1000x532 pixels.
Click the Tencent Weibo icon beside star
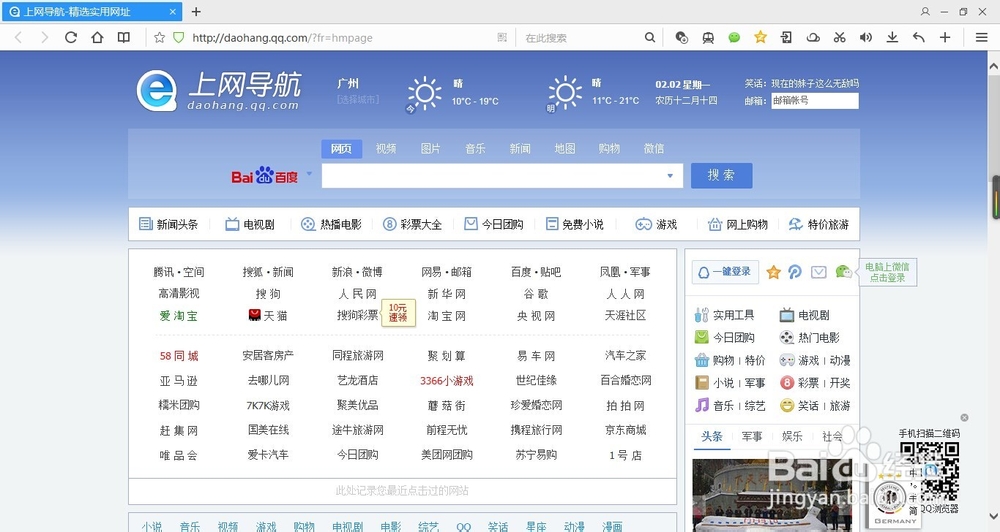[795, 272]
